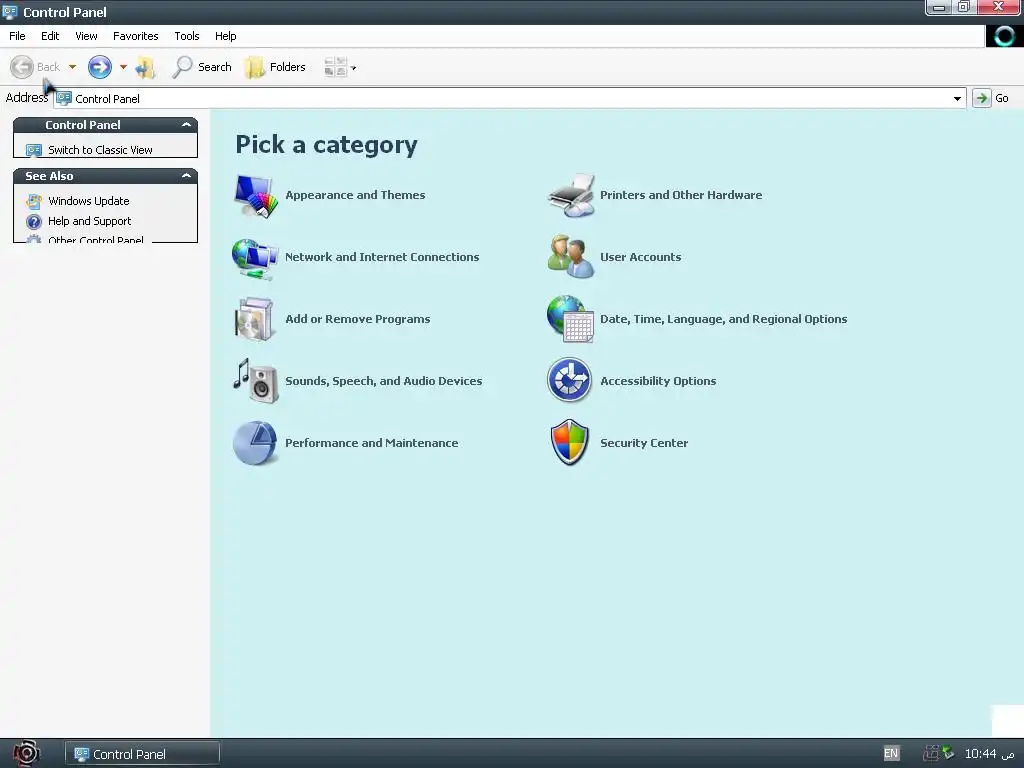
Task: Go up one folder level
Action: 145,67
